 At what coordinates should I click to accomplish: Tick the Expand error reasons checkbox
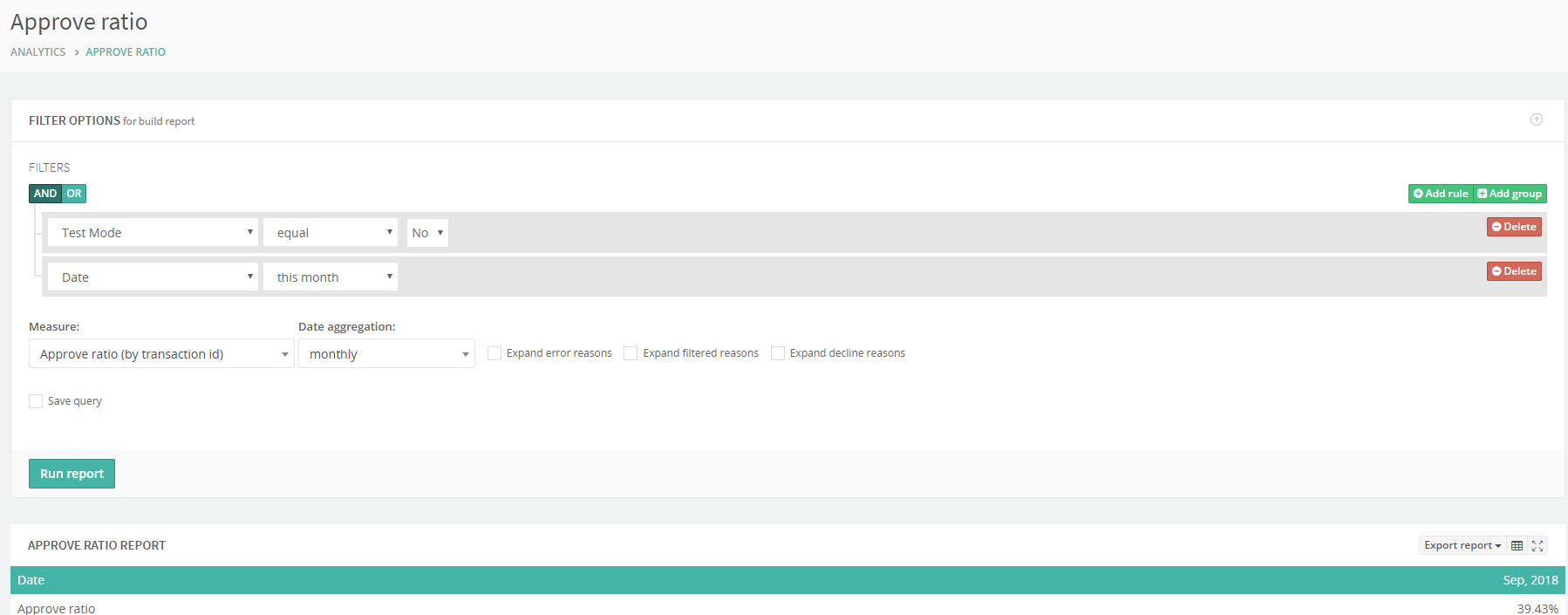point(494,353)
